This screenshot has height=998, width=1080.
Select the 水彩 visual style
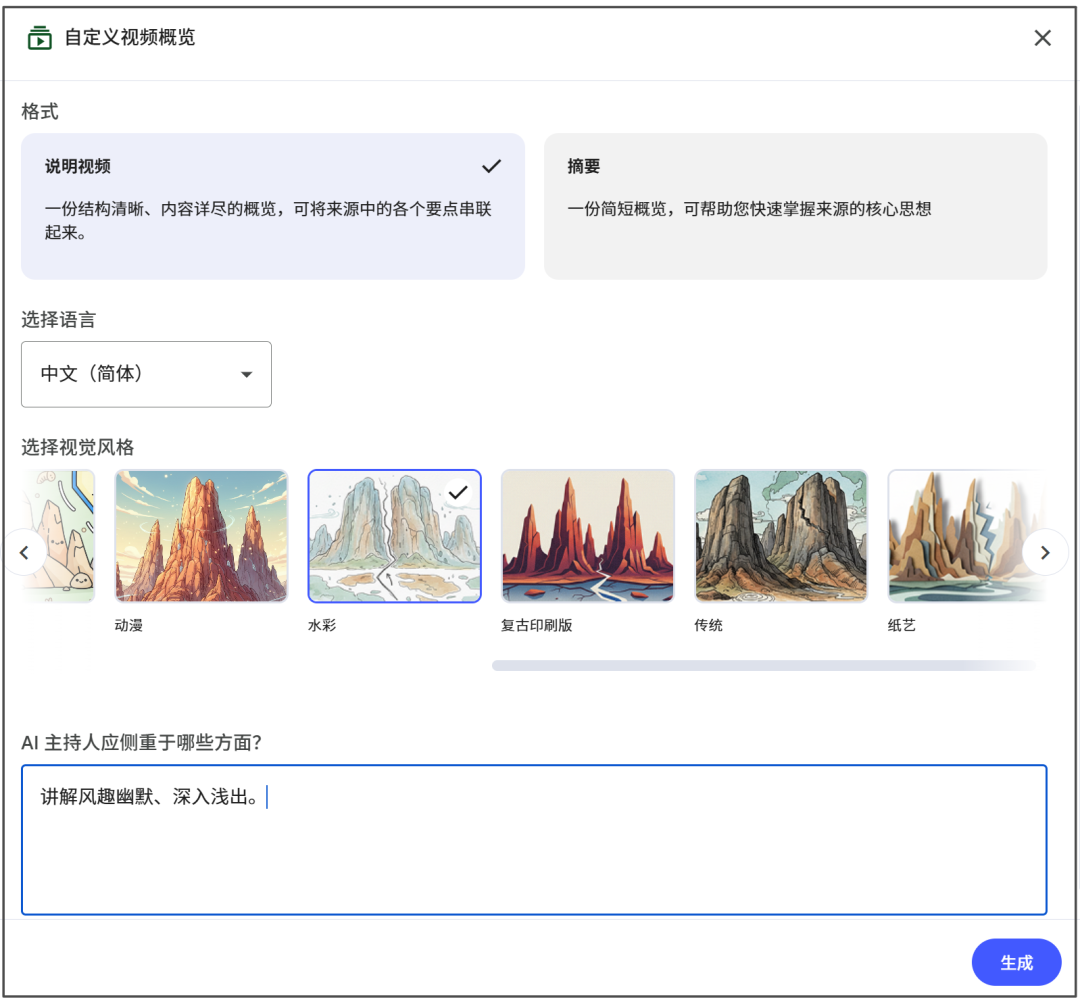click(394, 535)
